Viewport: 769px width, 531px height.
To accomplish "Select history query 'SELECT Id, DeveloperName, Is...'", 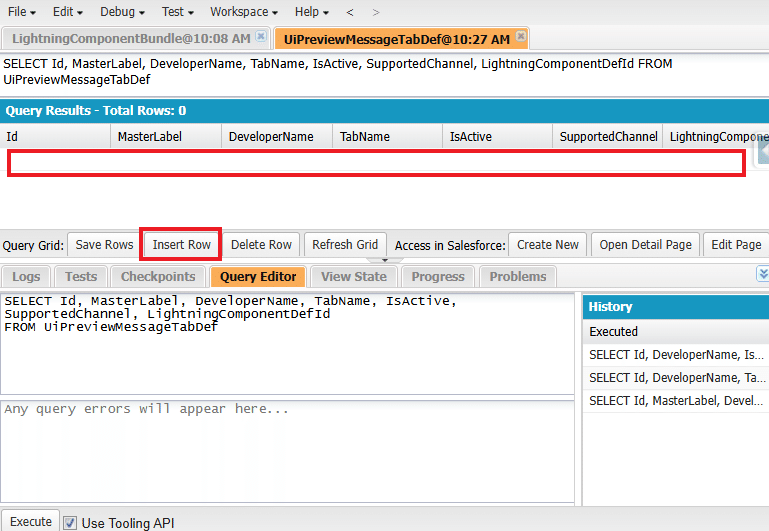I will pos(676,354).
